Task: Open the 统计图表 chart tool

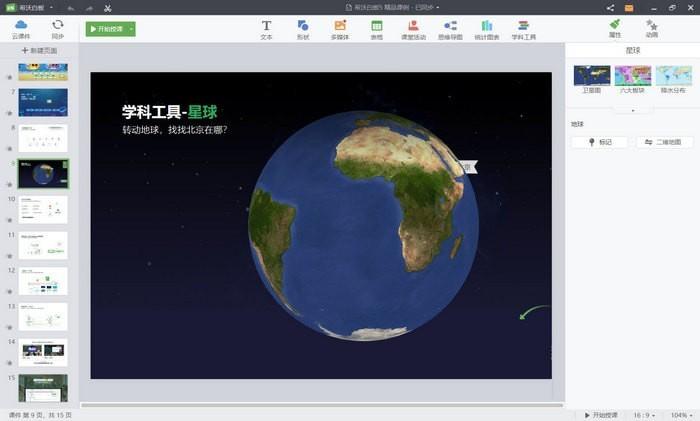Action: (x=487, y=29)
